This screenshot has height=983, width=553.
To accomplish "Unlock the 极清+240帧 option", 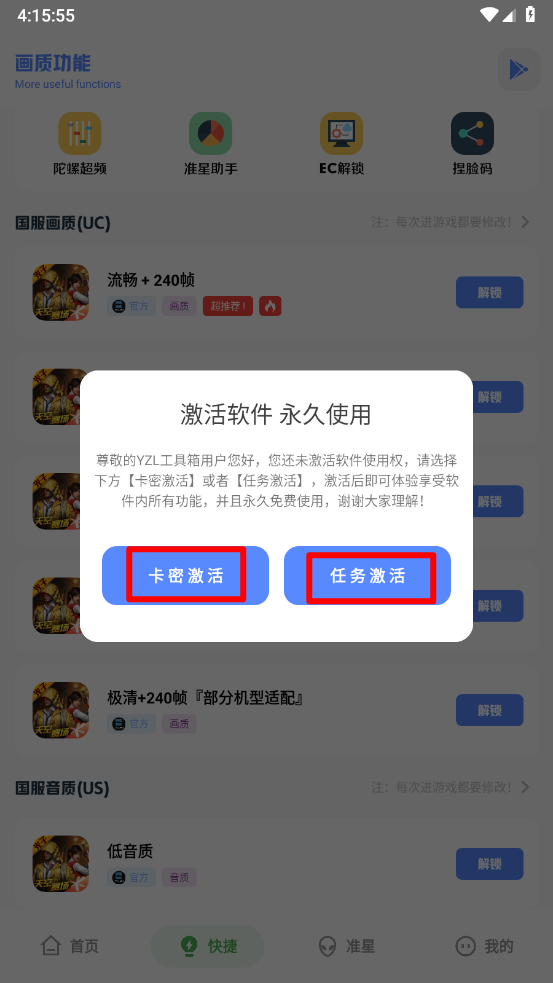I will (x=490, y=710).
